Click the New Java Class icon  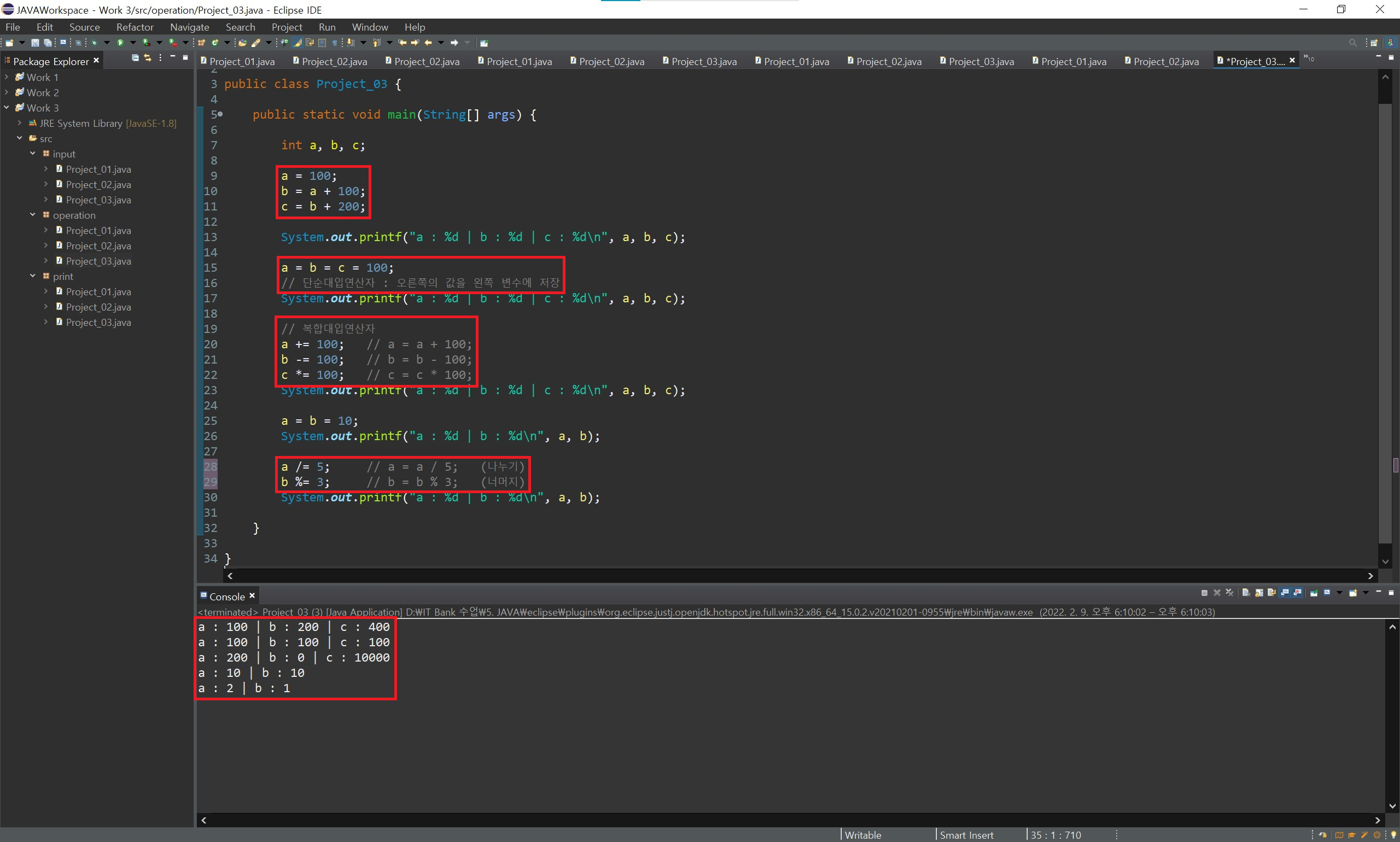point(215,43)
